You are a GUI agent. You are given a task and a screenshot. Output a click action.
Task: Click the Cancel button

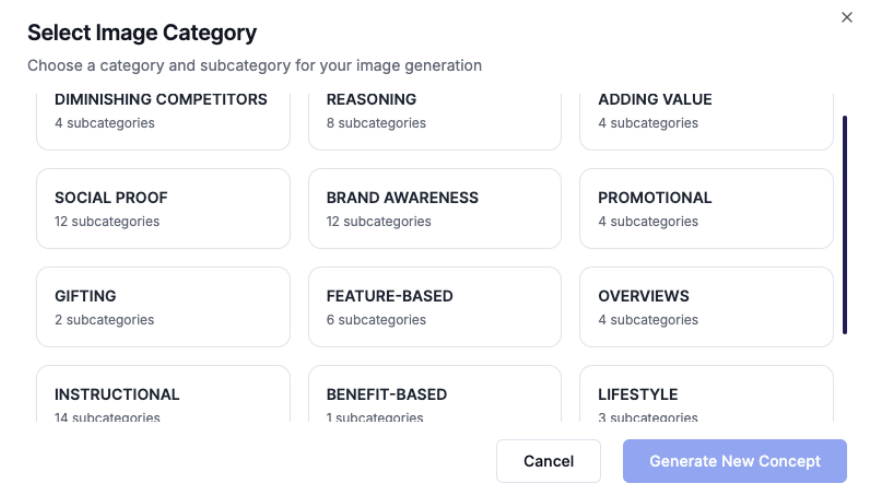[548, 461]
